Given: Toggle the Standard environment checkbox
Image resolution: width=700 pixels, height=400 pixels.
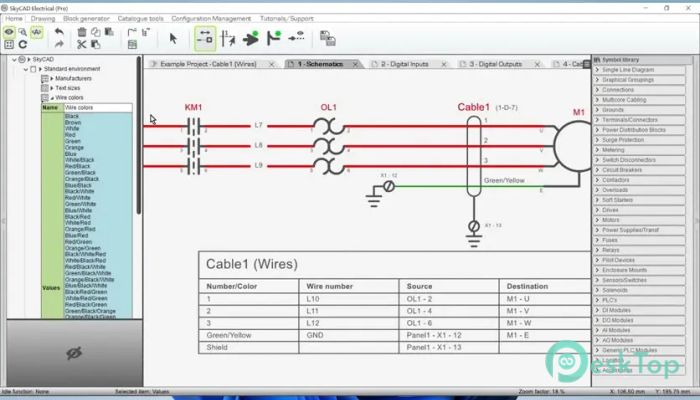Looking at the screenshot, I should click(x=33, y=69).
